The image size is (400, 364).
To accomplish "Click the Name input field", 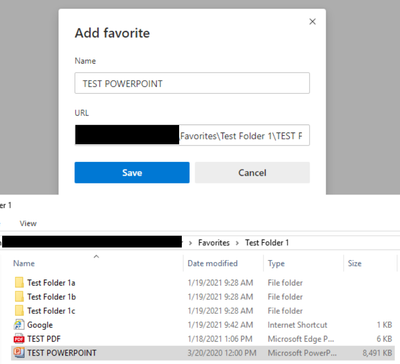I will point(192,83).
